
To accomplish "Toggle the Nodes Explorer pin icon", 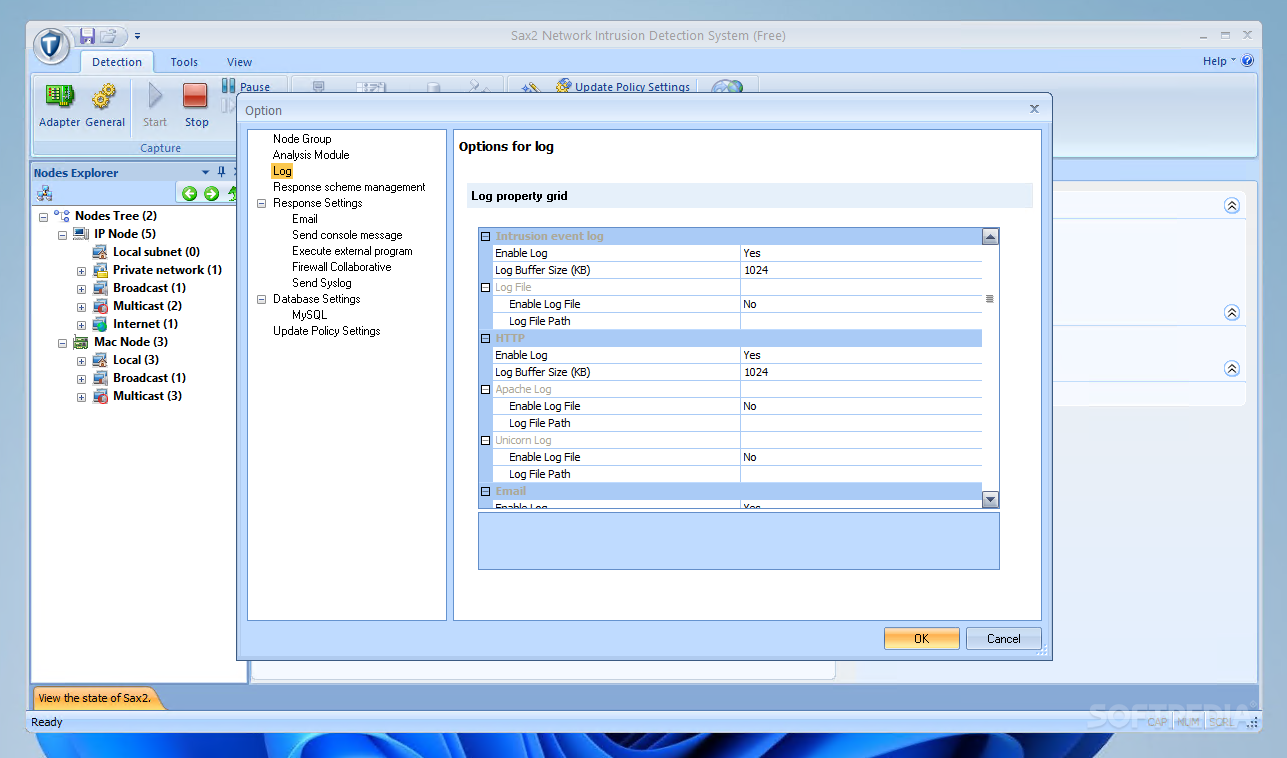I will click(x=222, y=172).
